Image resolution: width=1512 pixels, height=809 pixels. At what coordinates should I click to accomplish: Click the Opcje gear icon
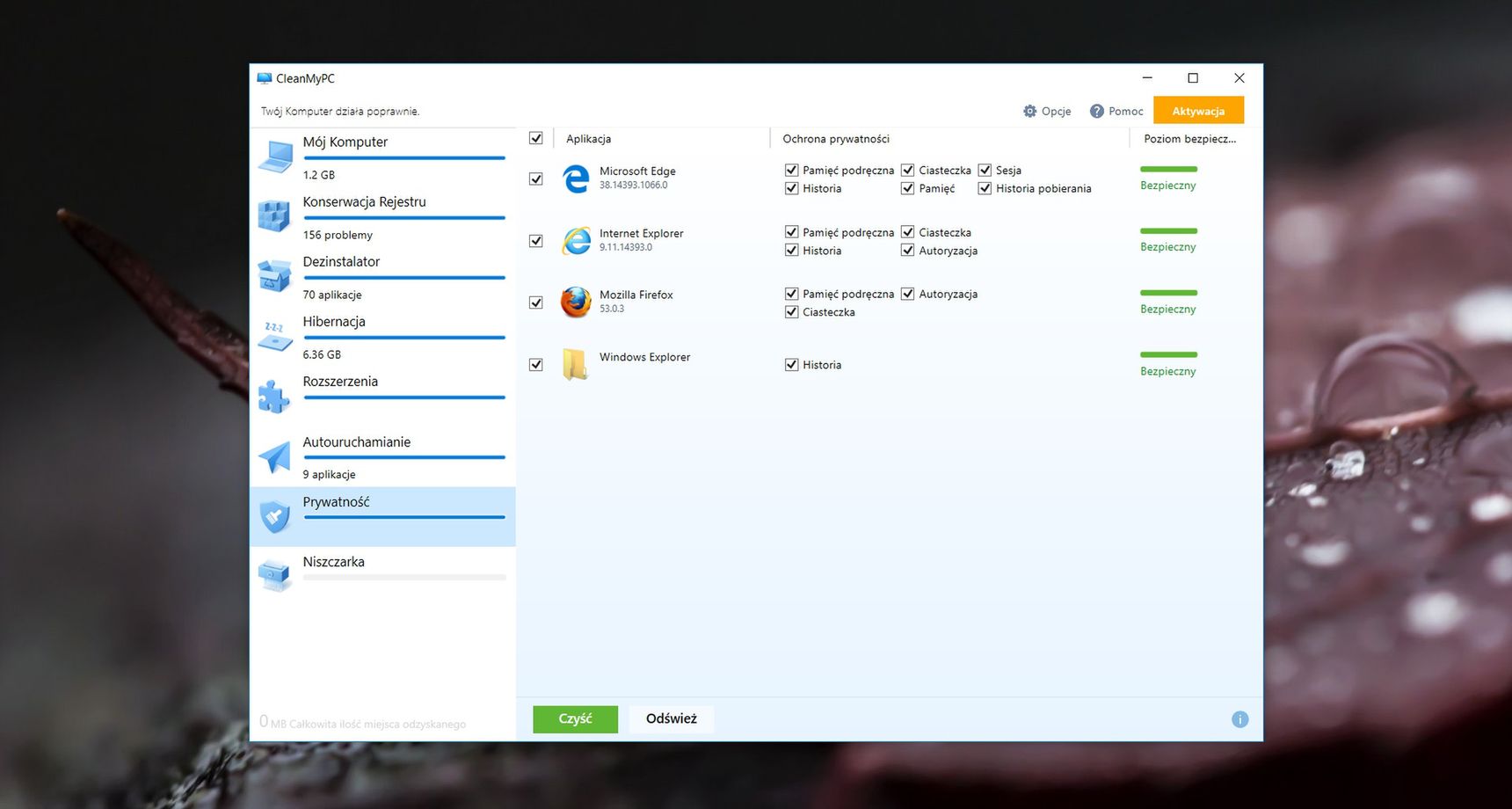(1030, 111)
